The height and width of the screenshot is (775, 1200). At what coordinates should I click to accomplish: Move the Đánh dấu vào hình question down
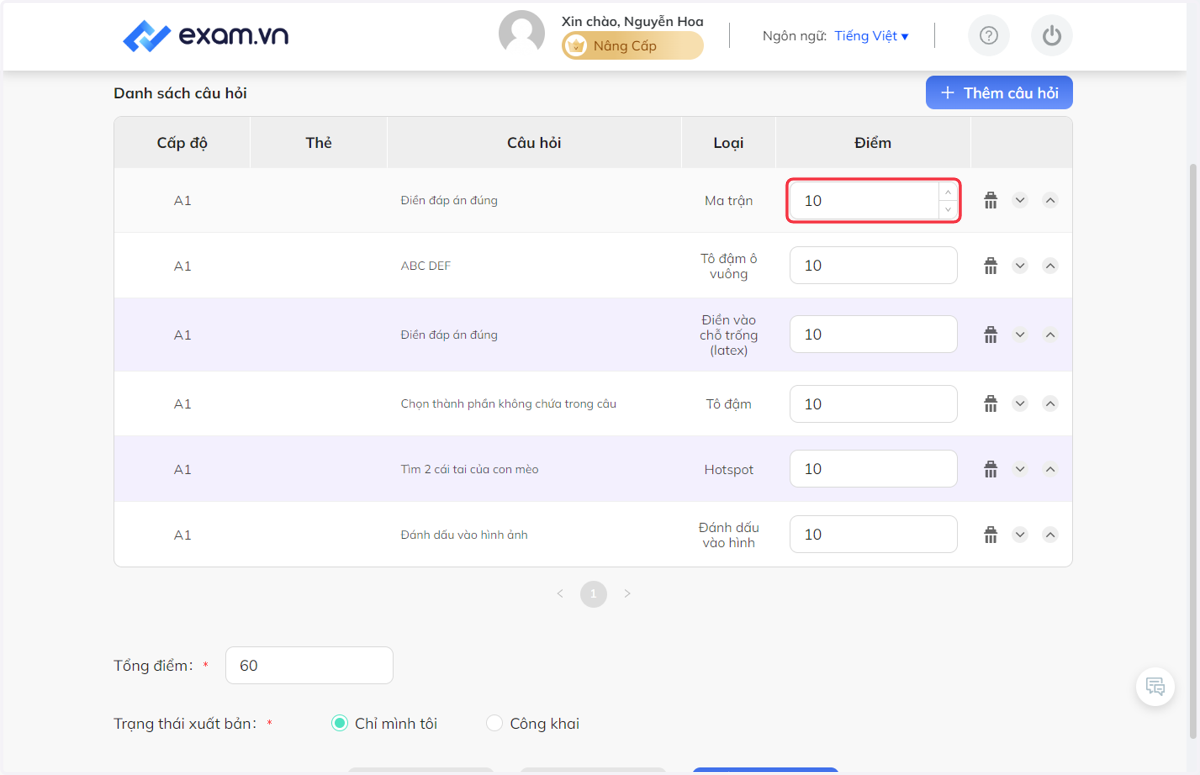coord(1020,534)
